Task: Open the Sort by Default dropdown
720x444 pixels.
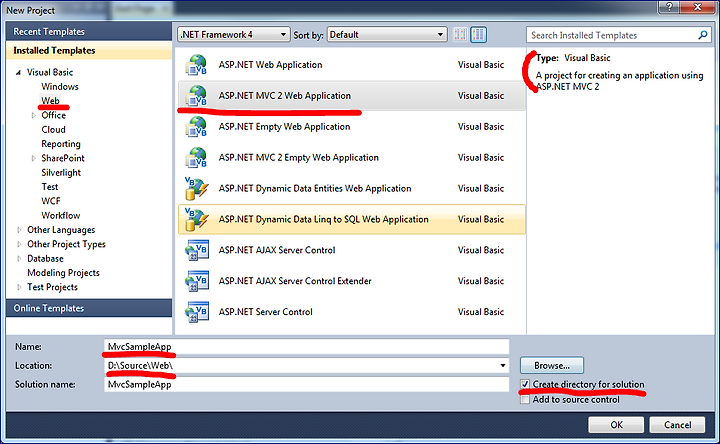Action: [x=387, y=34]
